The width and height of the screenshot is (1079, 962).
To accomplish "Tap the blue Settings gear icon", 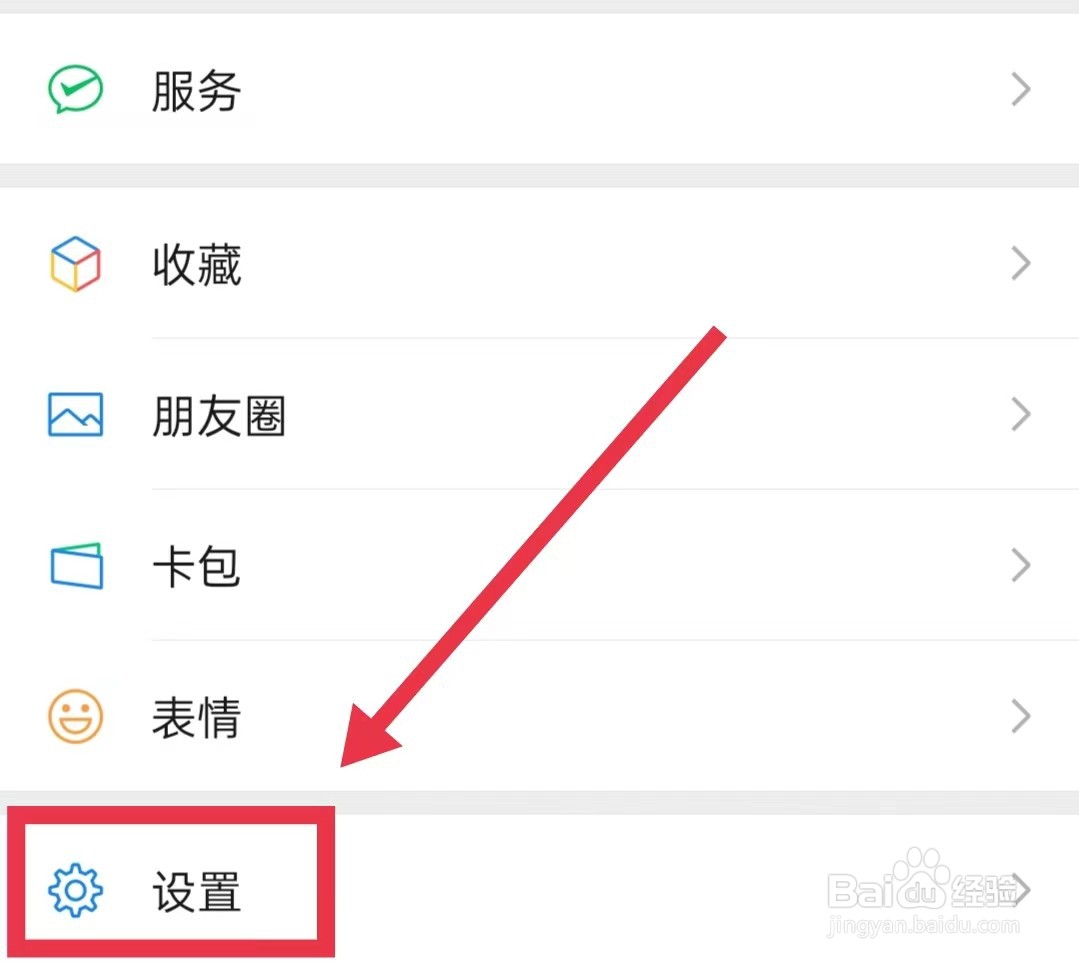I will 76,890.
